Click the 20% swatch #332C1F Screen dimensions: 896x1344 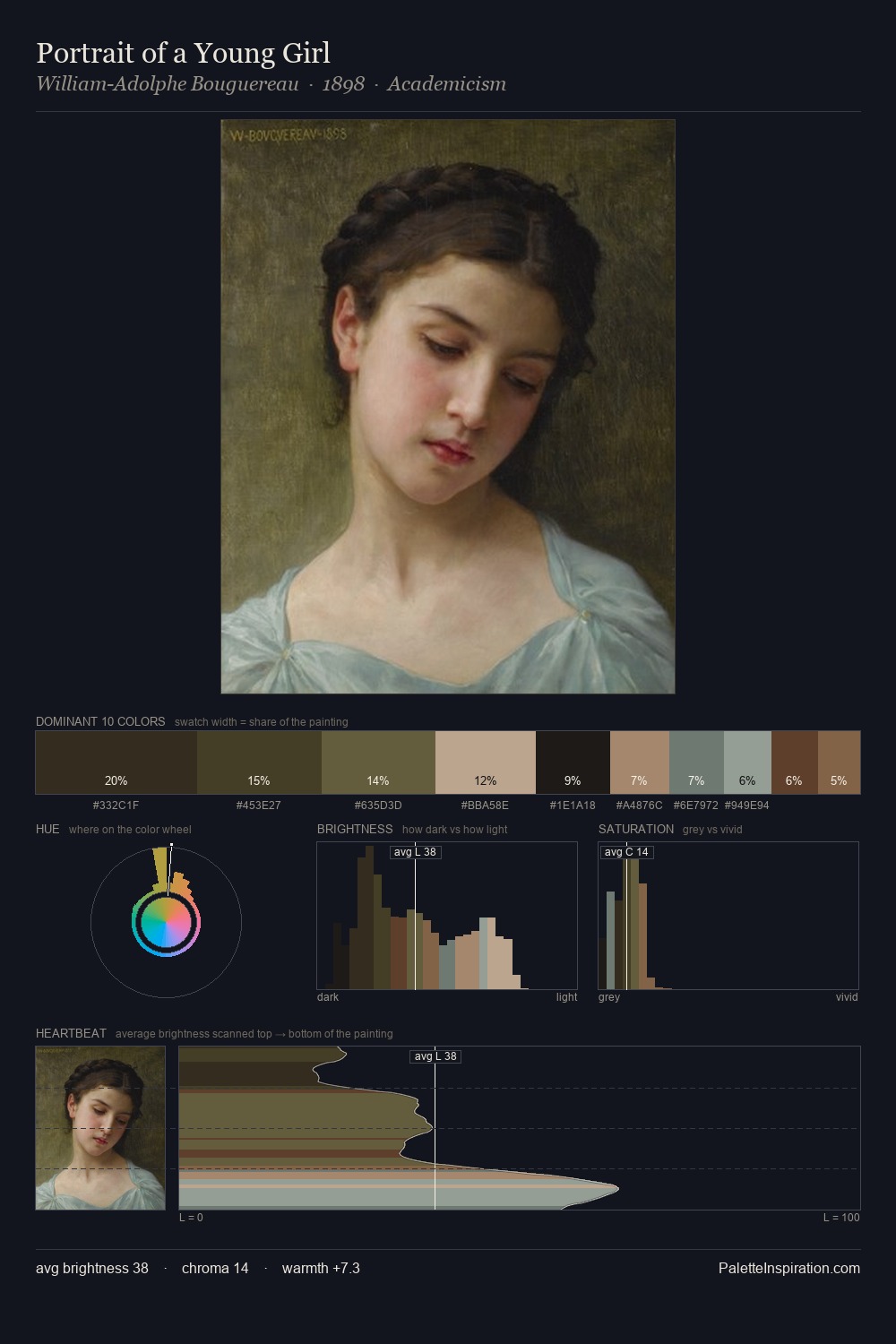coord(116,762)
